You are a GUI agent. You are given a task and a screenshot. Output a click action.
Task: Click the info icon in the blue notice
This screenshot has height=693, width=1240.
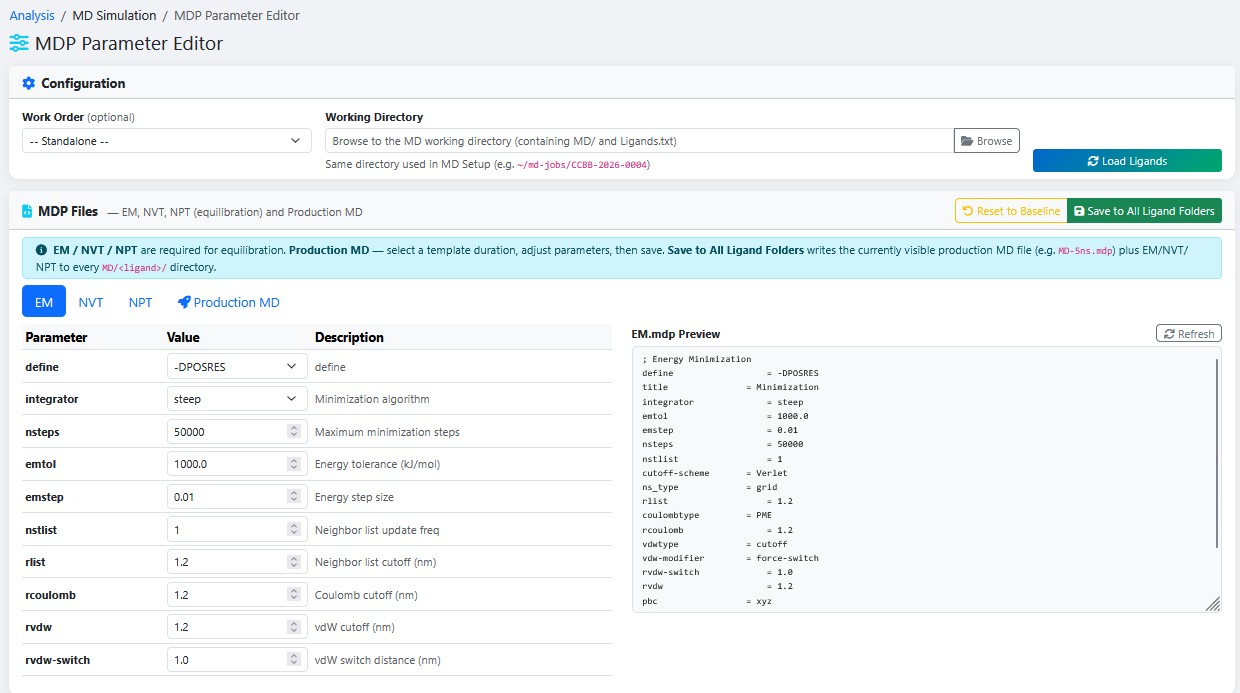pyautogui.click(x=41, y=250)
